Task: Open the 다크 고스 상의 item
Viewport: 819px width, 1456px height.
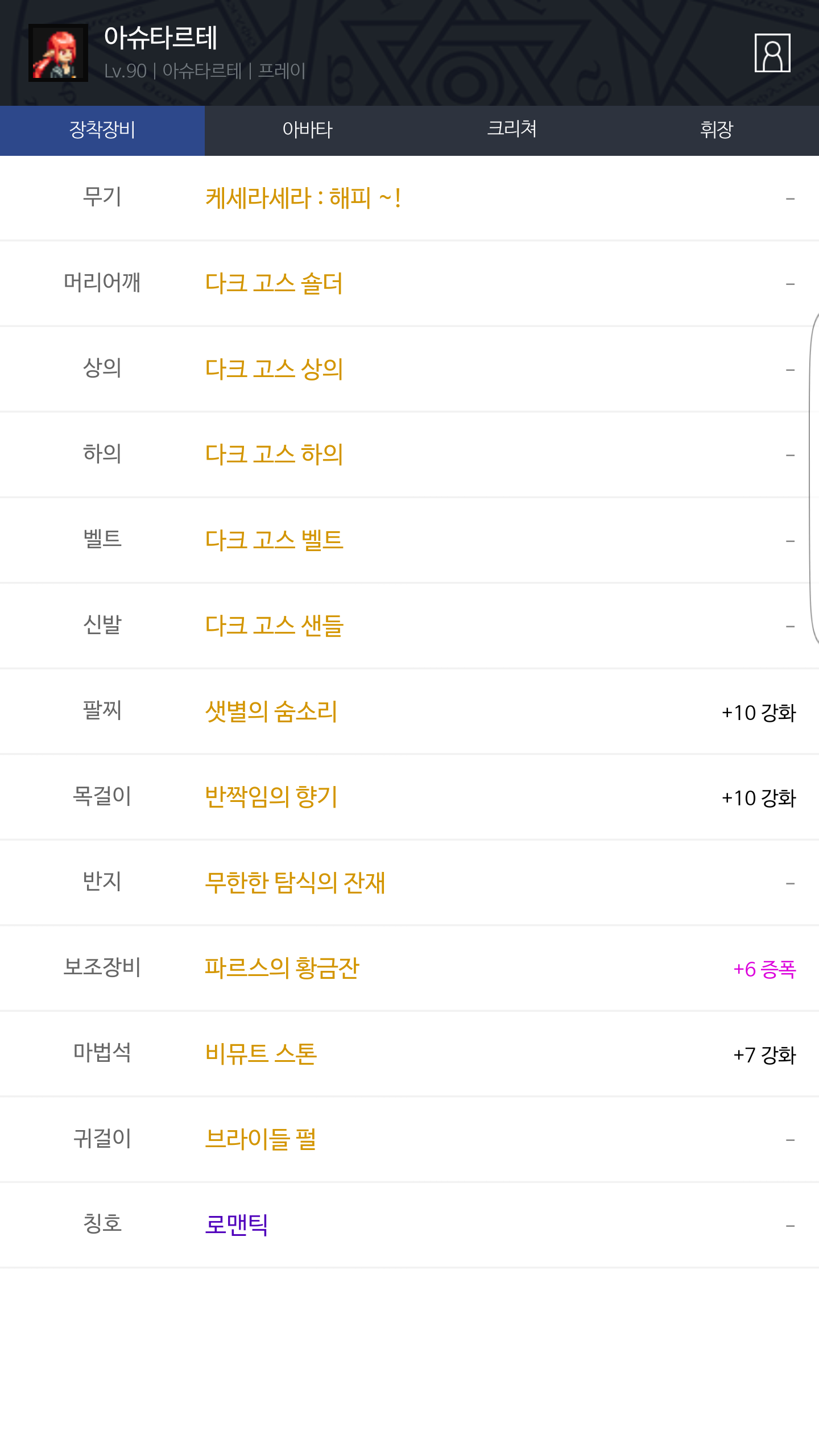Action: tap(274, 369)
